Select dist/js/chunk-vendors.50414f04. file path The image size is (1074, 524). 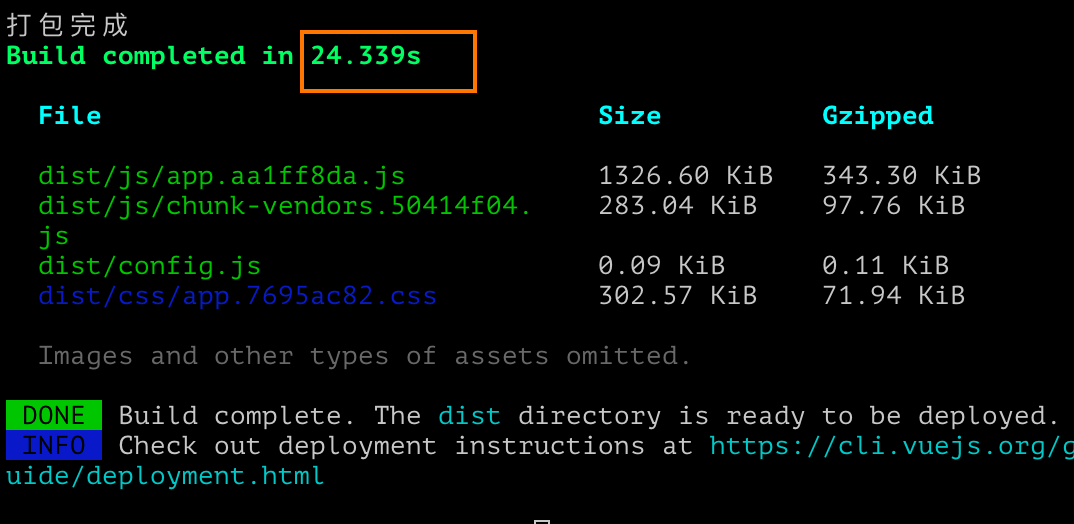285,205
